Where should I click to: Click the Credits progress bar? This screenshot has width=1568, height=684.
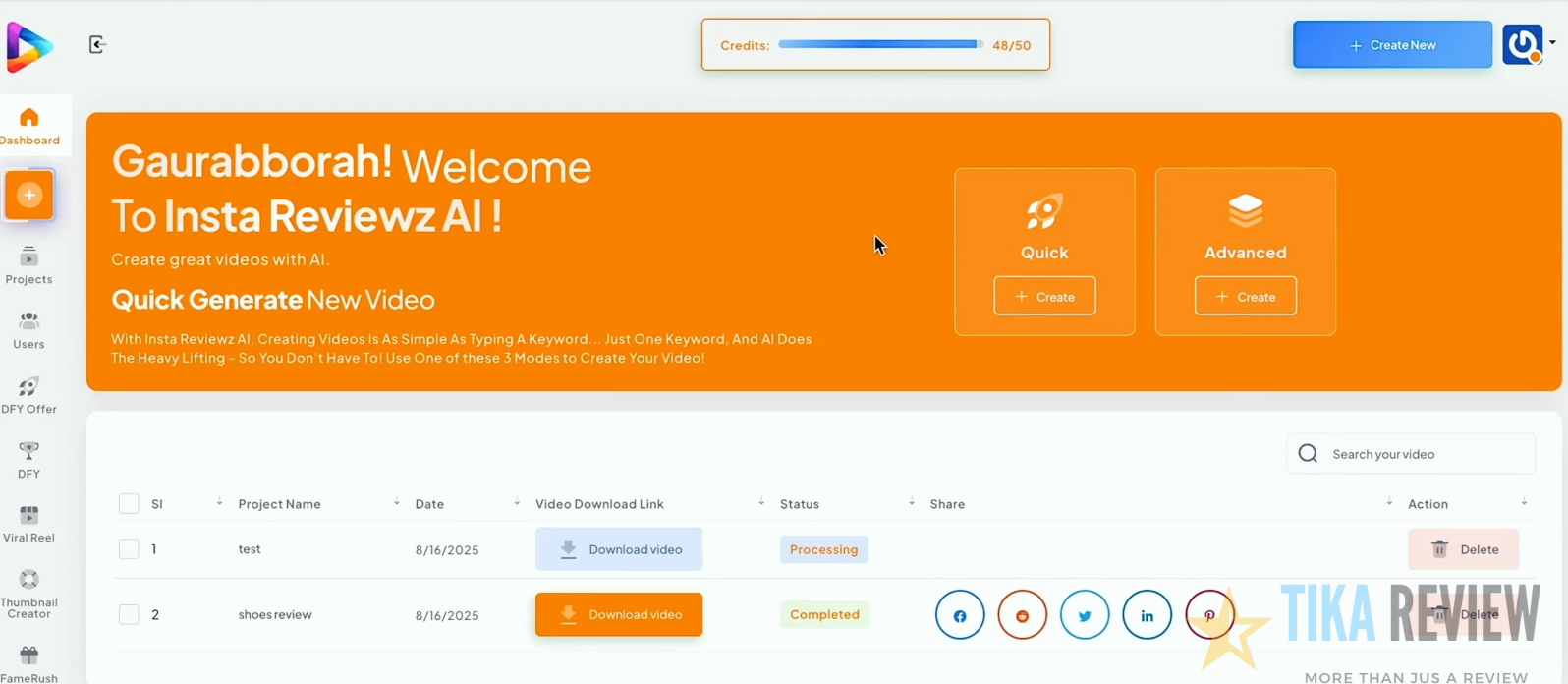pos(880,44)
